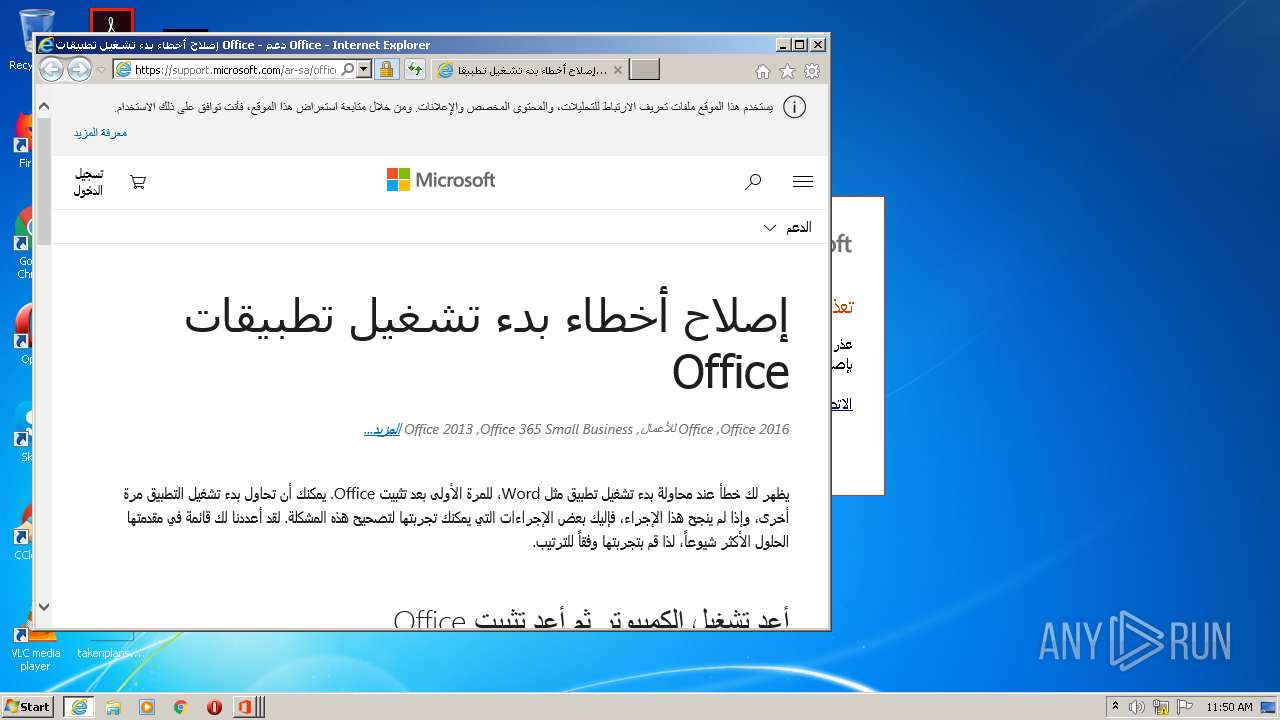This screenshot has width=1280, height=720.
Task: Go to the Microsoft logo homepage
Action: tap(441, 180)
